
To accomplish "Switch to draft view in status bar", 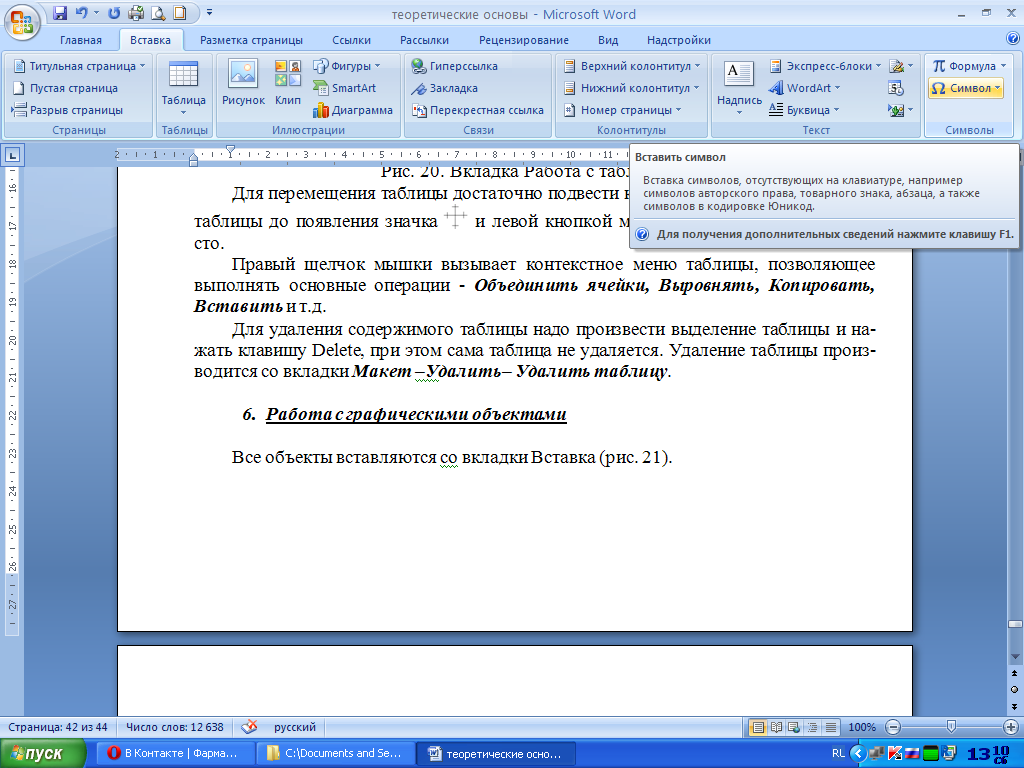I will [830, 727].
